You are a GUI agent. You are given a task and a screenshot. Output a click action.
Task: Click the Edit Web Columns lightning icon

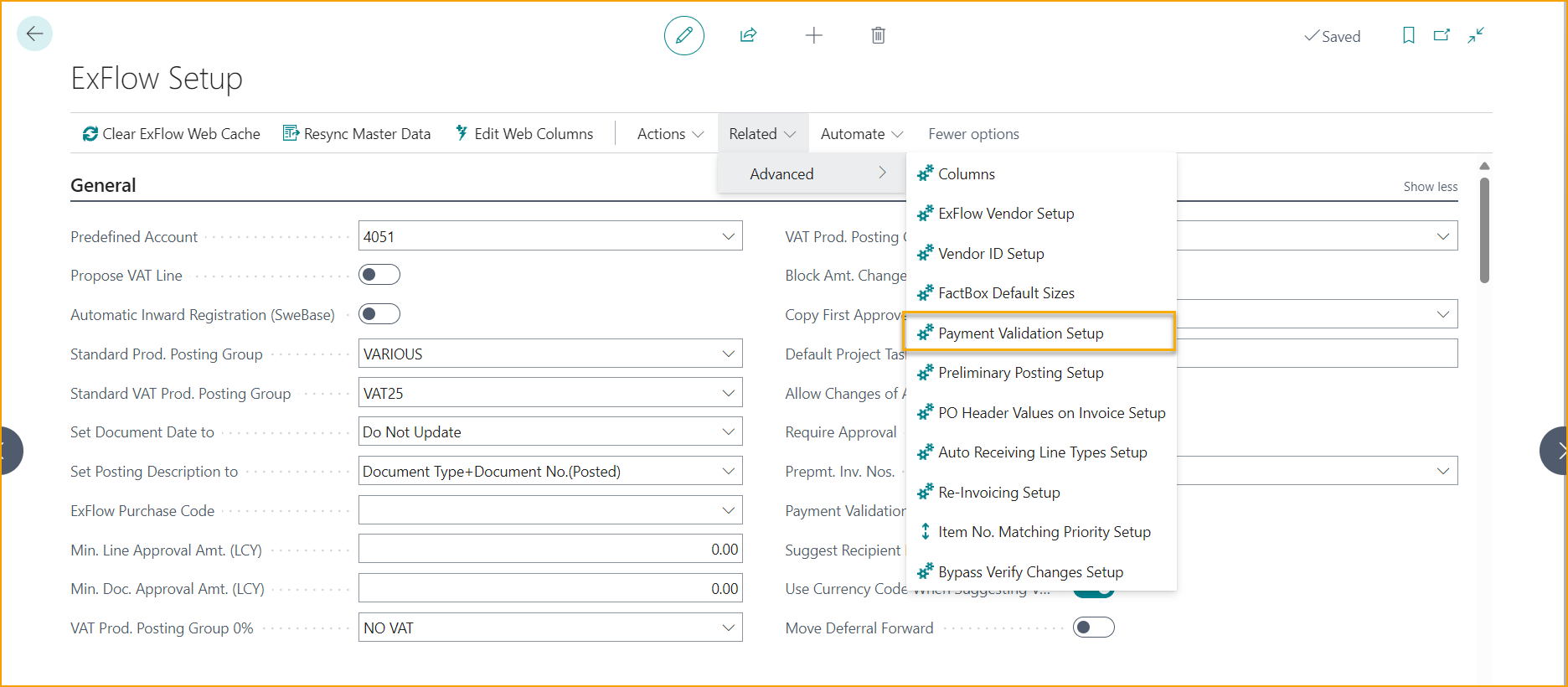pyautogui.click(x=462, y=132)
